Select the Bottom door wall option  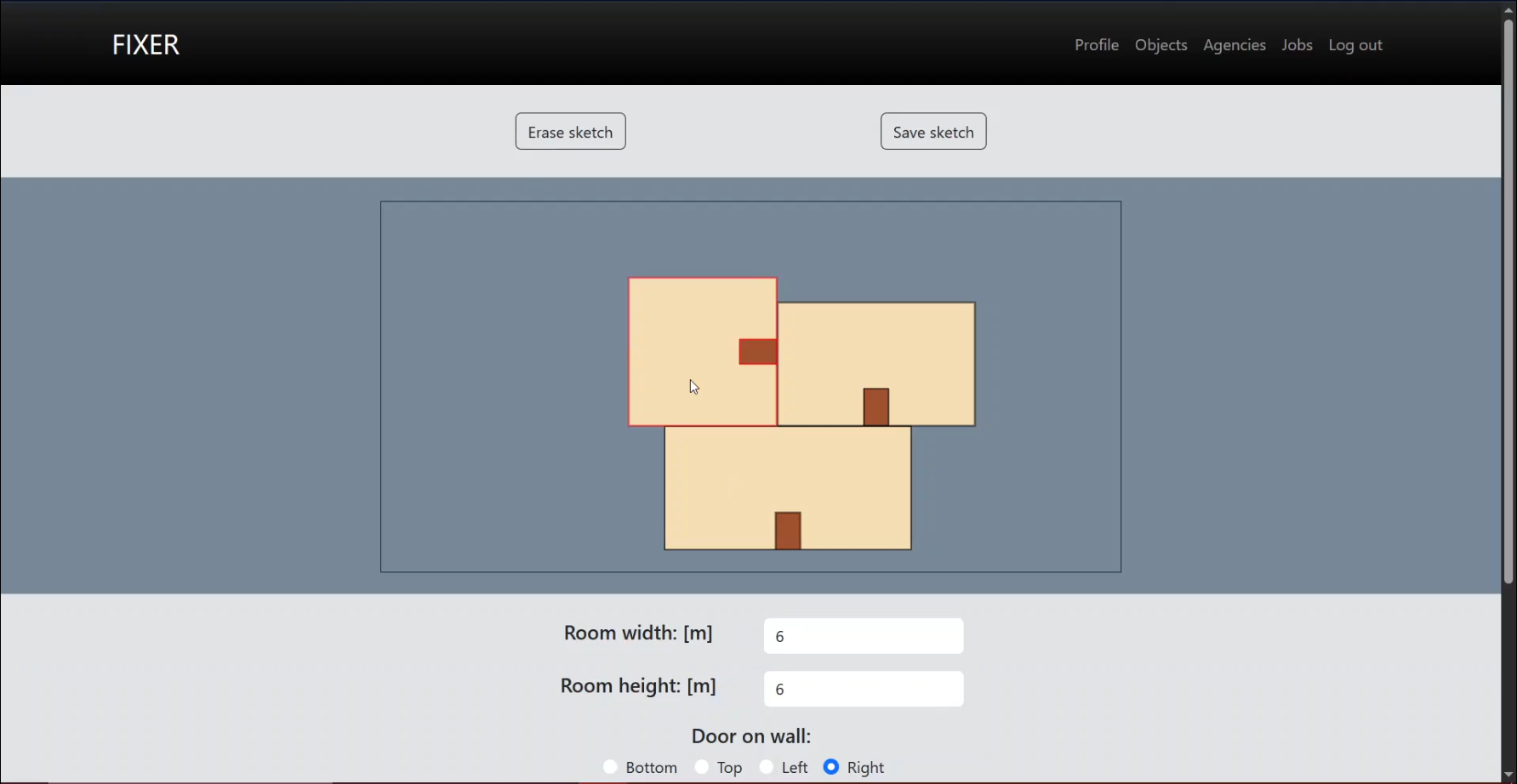608,766
